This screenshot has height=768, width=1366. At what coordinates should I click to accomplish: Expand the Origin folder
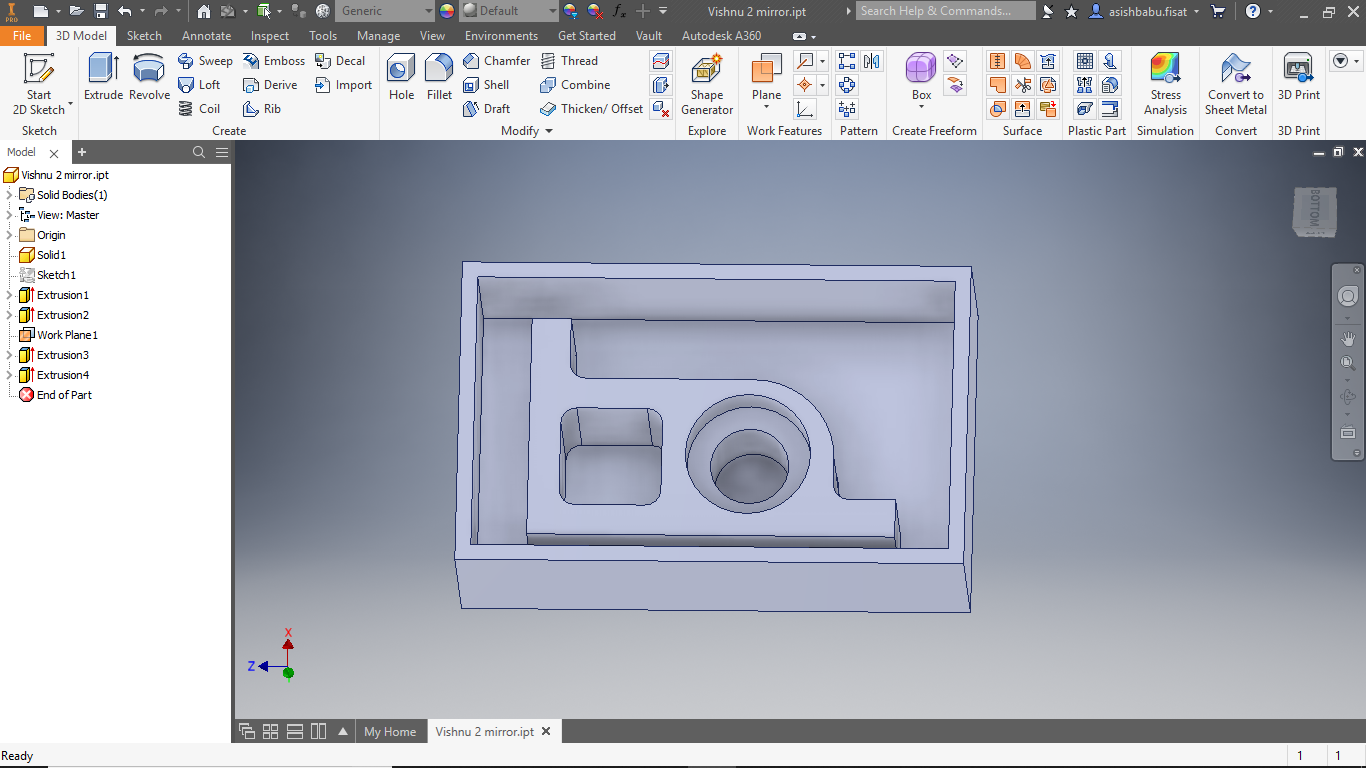9,235
